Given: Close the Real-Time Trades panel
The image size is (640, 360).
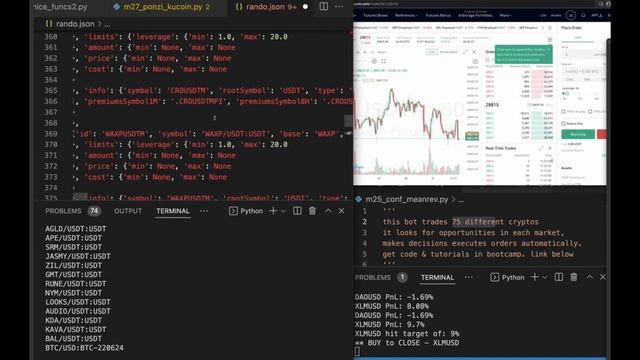Looking at the screenshot, I should (550, 149).
